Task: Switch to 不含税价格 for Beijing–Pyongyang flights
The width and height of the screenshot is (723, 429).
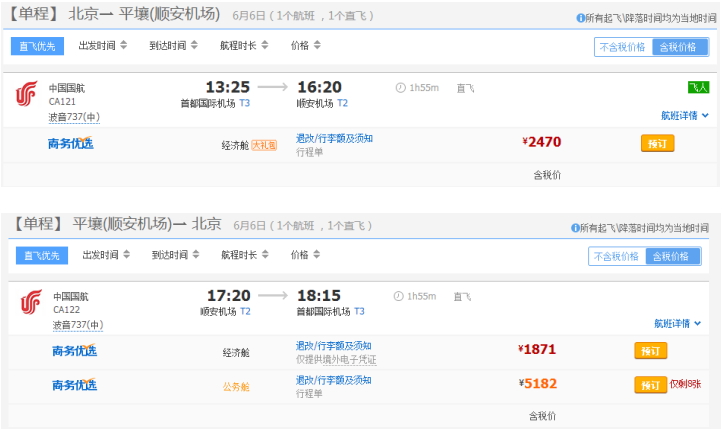Action: coord(623,47)
